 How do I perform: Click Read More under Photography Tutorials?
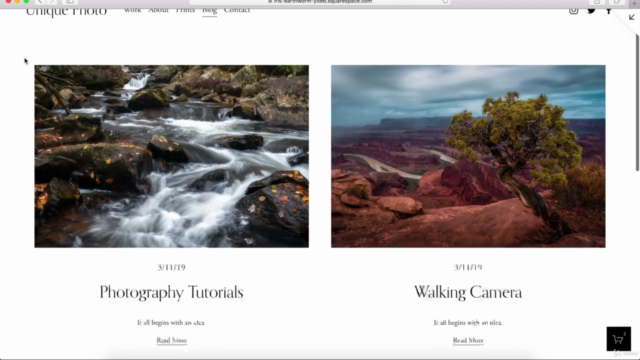(171, 340)
